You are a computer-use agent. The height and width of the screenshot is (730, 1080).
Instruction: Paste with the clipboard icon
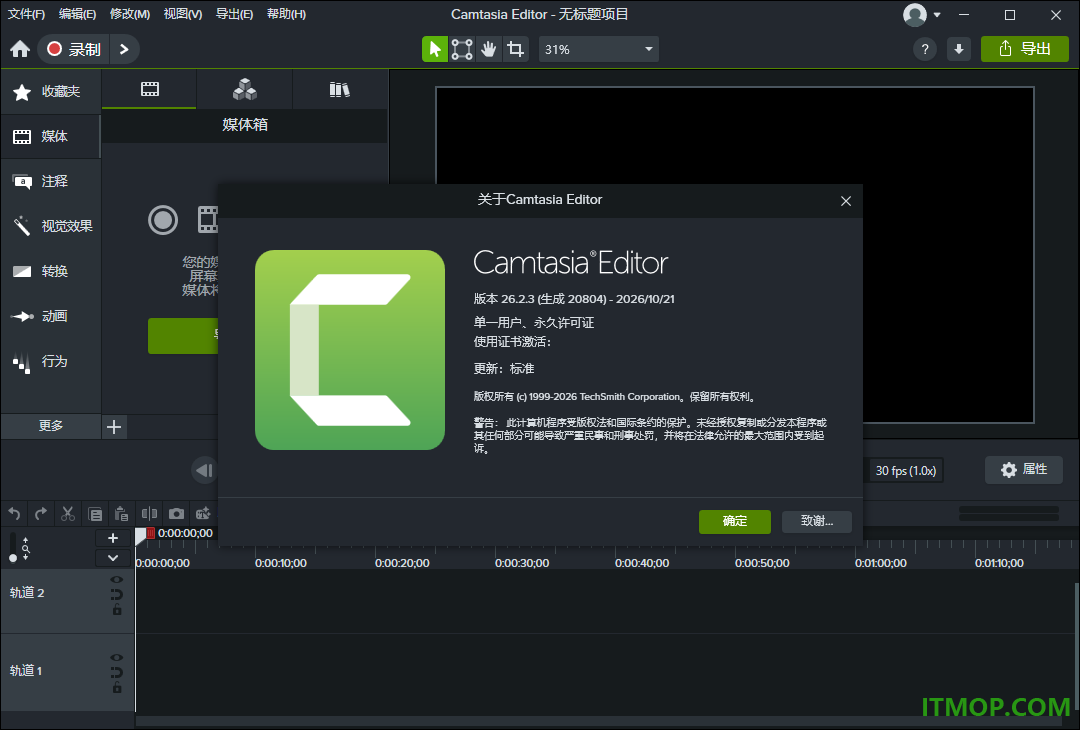pos(121,514)
